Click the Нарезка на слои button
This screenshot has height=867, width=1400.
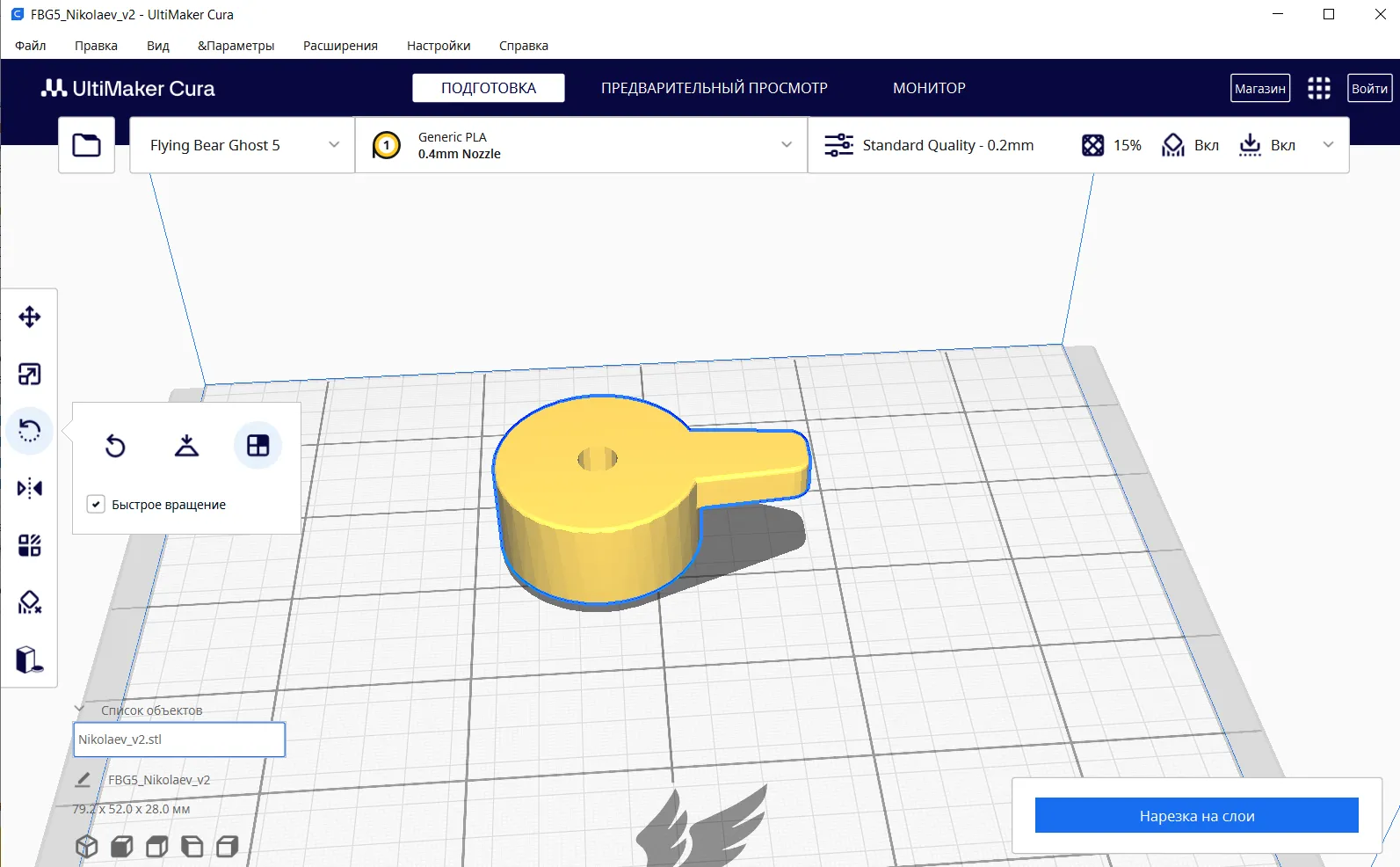1196,816
